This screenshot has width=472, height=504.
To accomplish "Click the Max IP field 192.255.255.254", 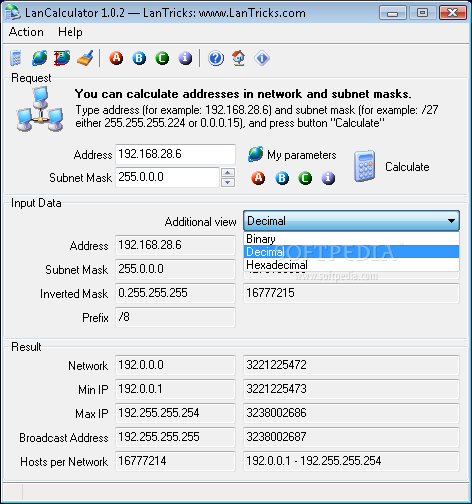I will pos(176,413).
